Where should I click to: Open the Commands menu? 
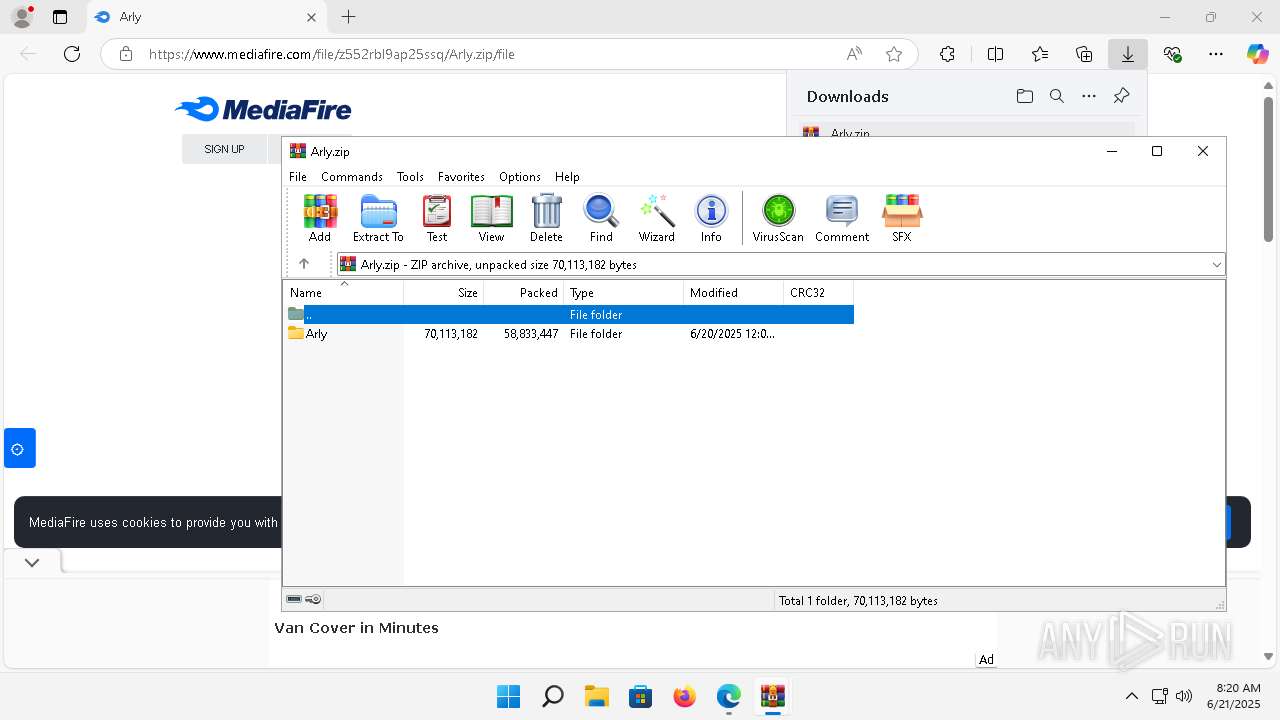352,176
